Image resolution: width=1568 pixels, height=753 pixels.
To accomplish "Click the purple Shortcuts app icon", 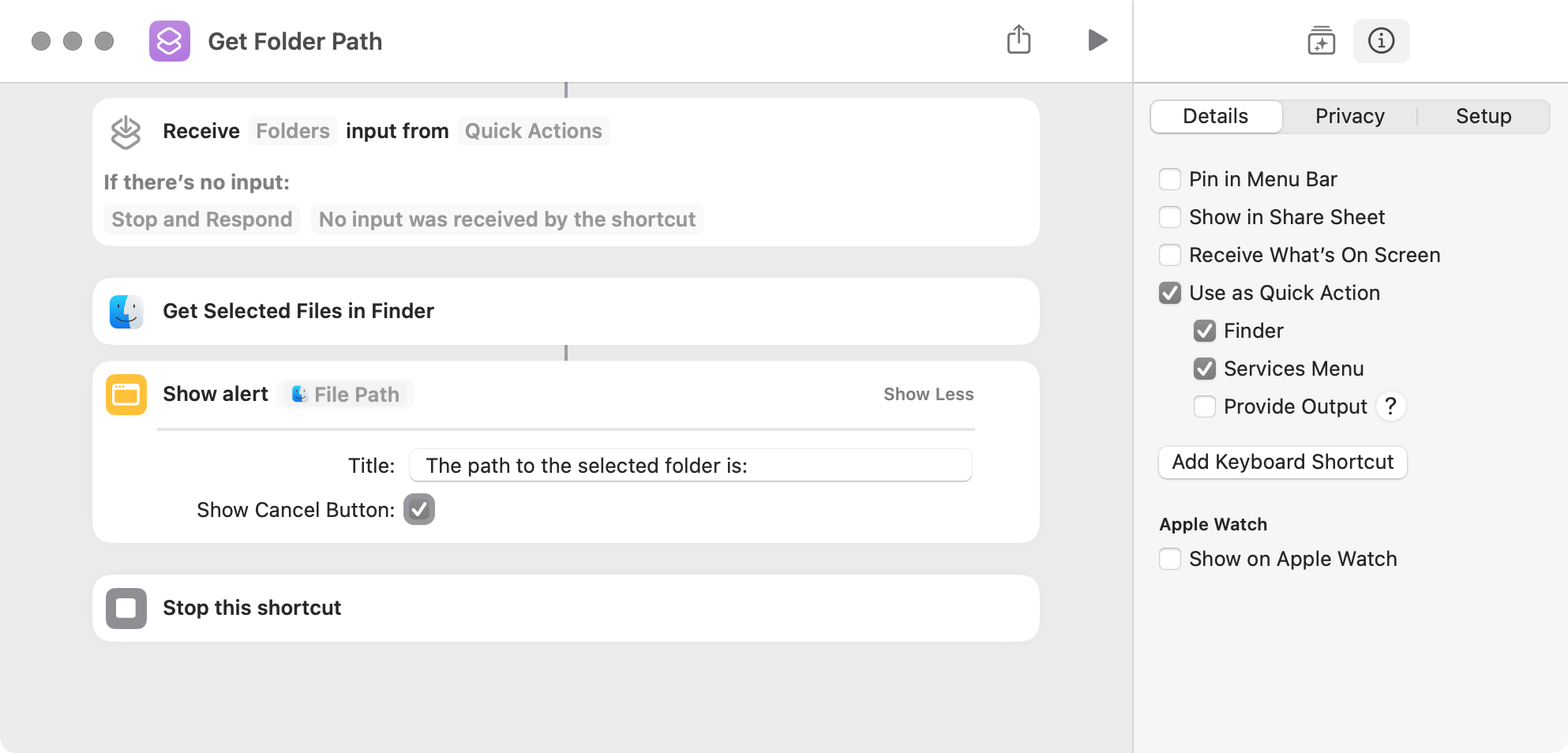I will click(170, 41).
